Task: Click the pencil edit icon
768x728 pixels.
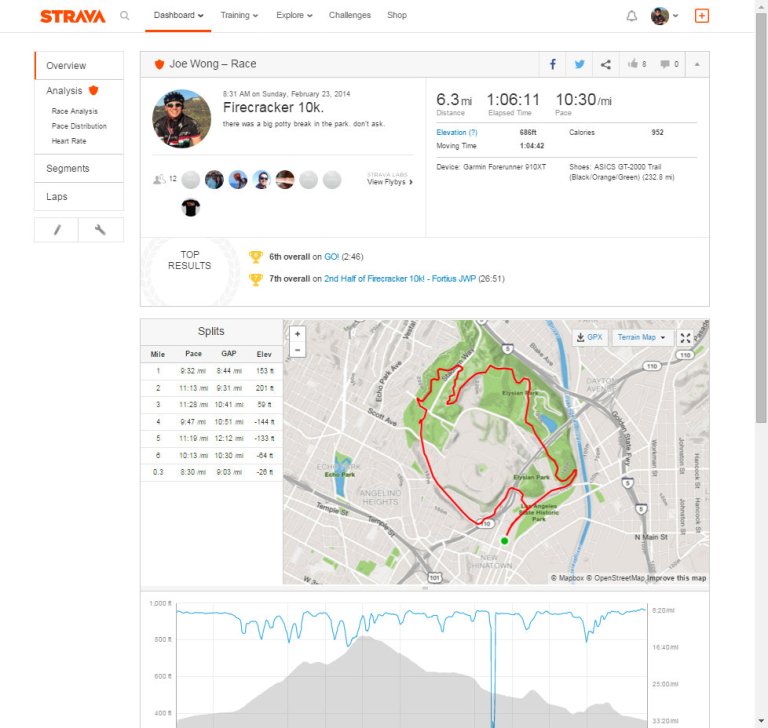Action: click(56, 230)
